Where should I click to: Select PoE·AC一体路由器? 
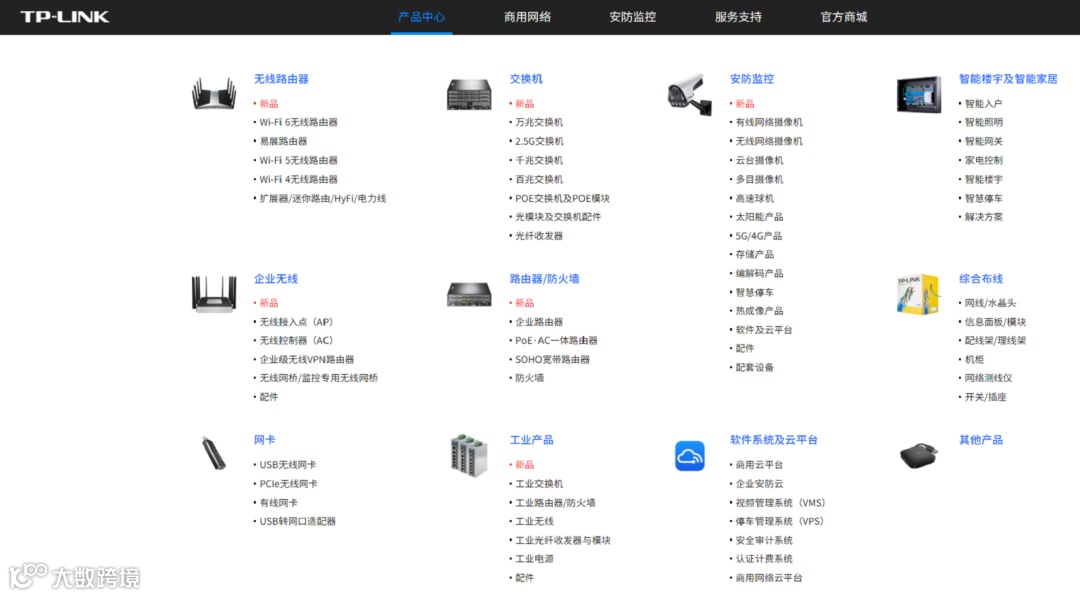tap(556, 340)
